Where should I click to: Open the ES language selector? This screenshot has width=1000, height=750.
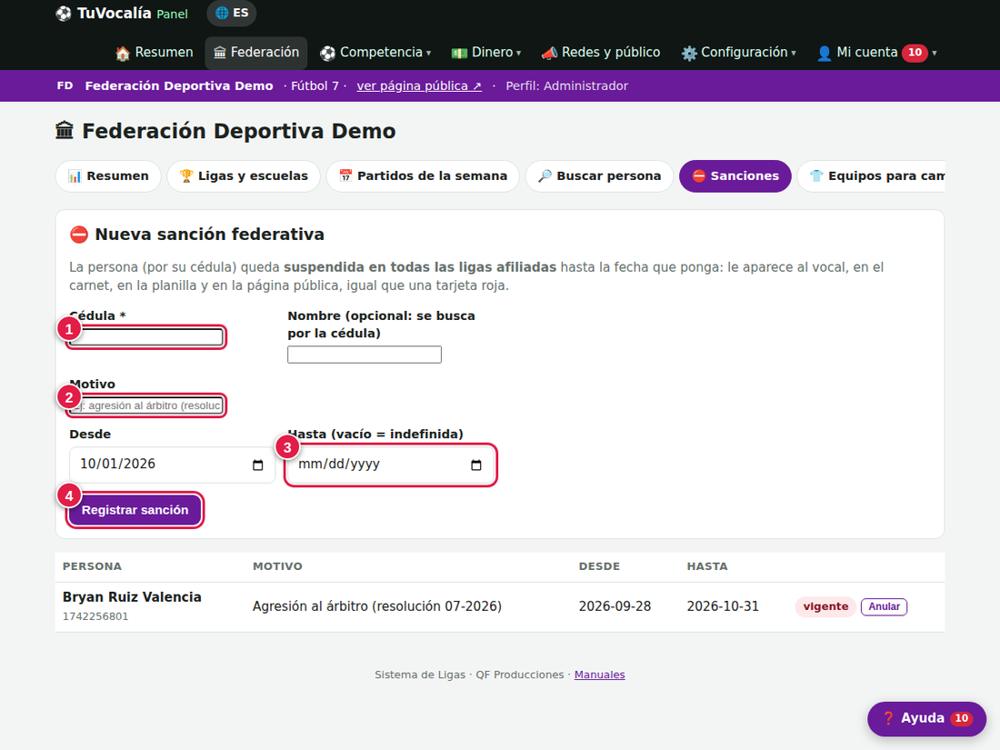[x=232, y=13]
